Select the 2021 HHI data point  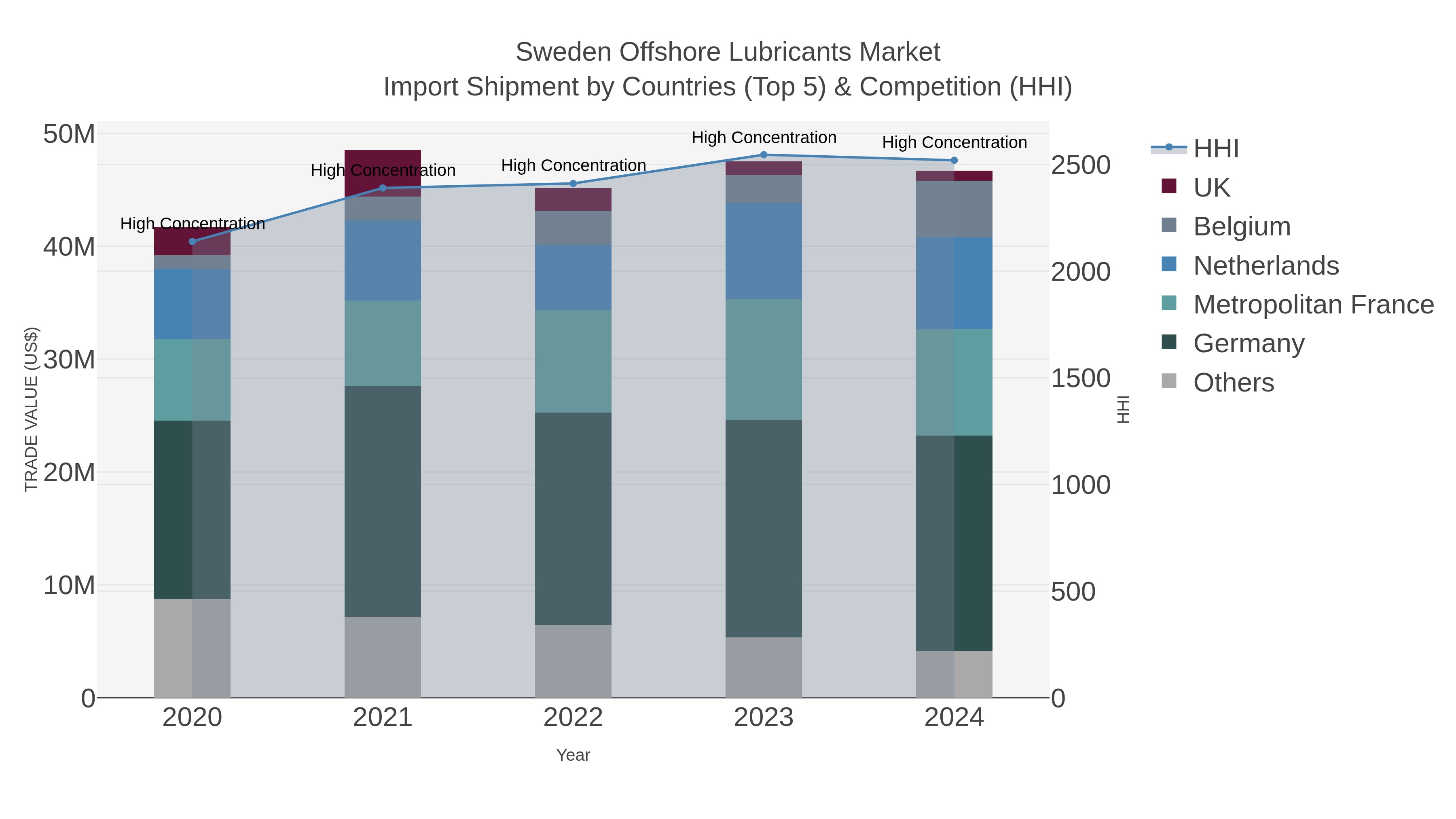[x=383, y=188]
